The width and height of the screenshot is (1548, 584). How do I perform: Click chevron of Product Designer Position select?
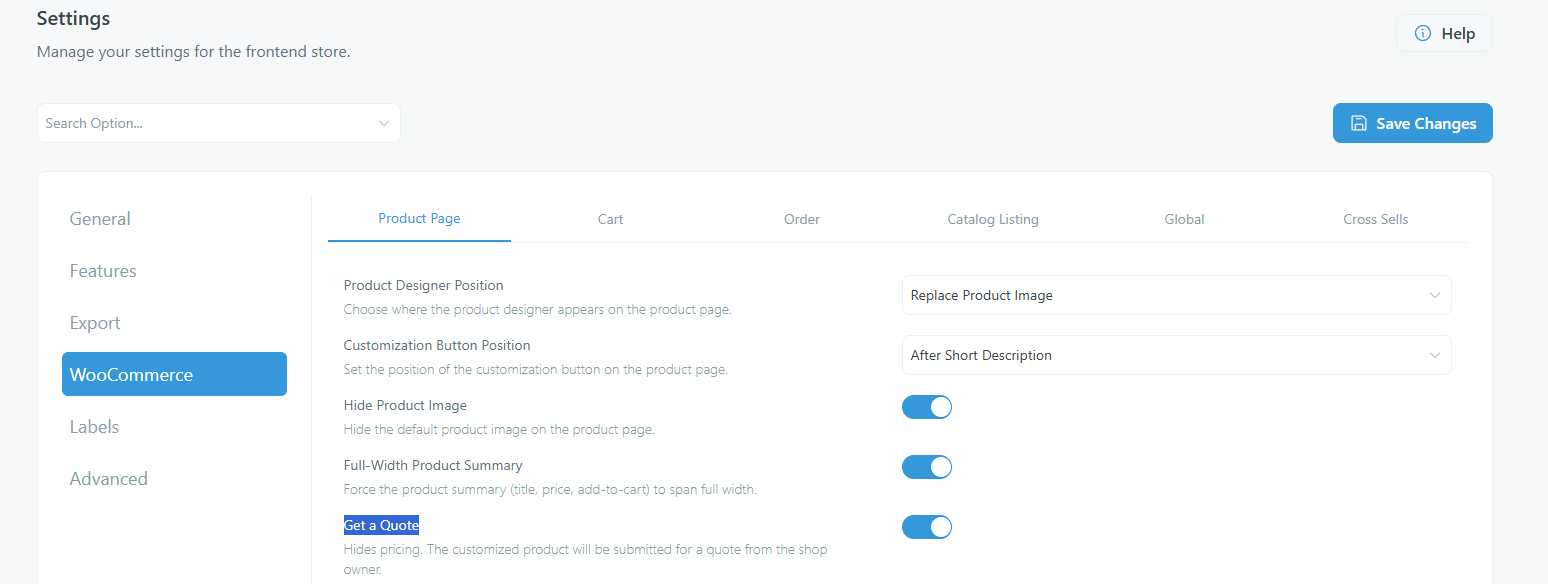tap(1435, 296)
